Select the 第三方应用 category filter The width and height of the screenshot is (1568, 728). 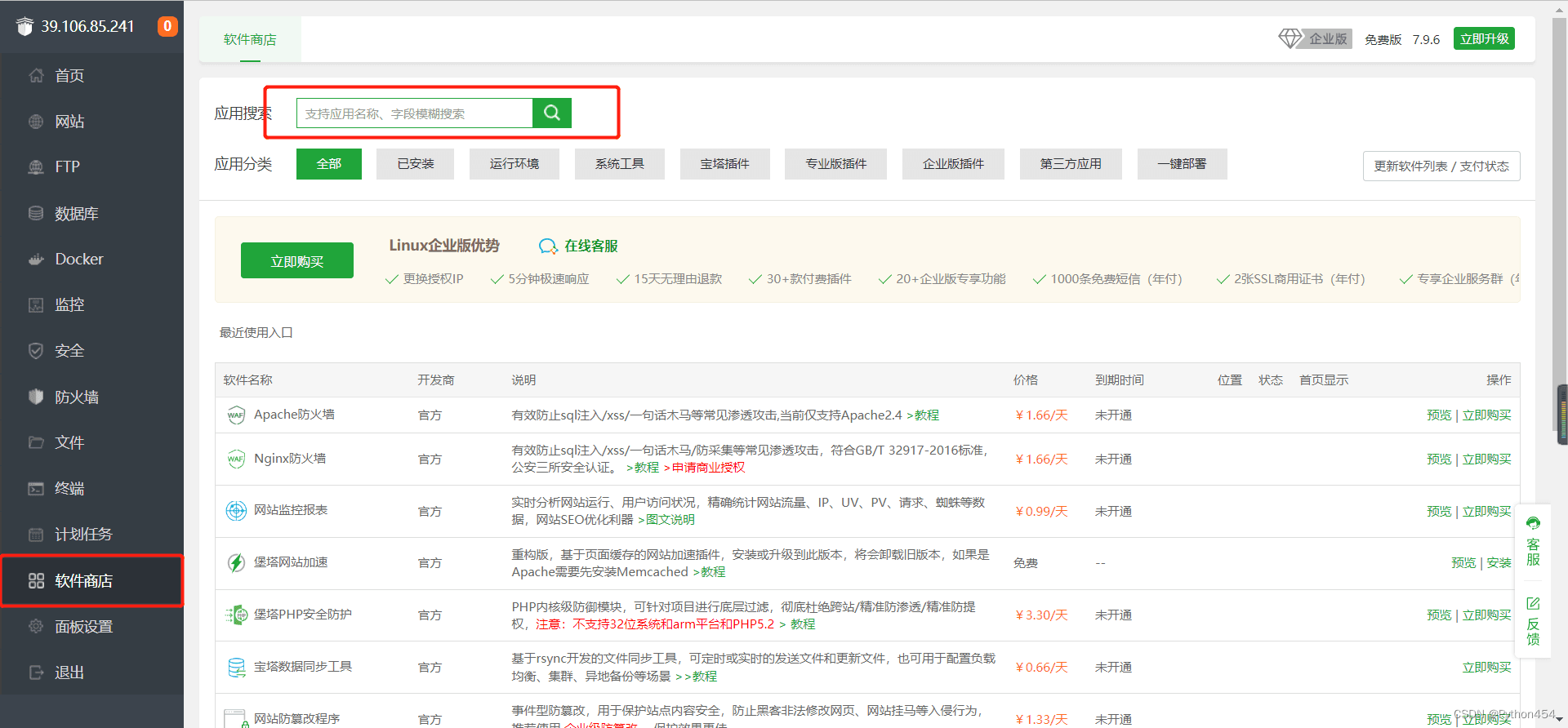(x=1071, y=164)
